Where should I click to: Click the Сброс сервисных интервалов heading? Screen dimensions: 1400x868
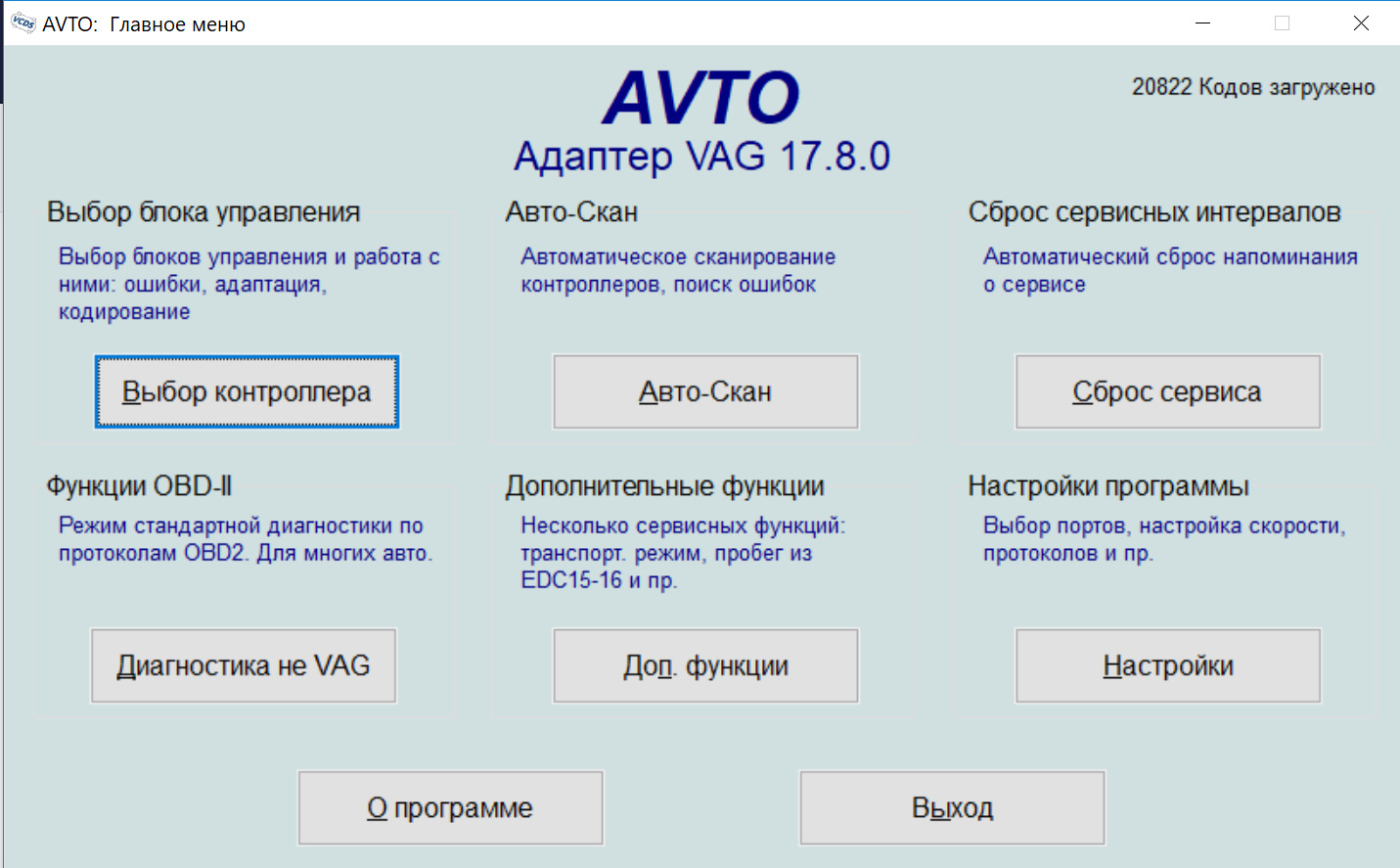[1154, 212]
